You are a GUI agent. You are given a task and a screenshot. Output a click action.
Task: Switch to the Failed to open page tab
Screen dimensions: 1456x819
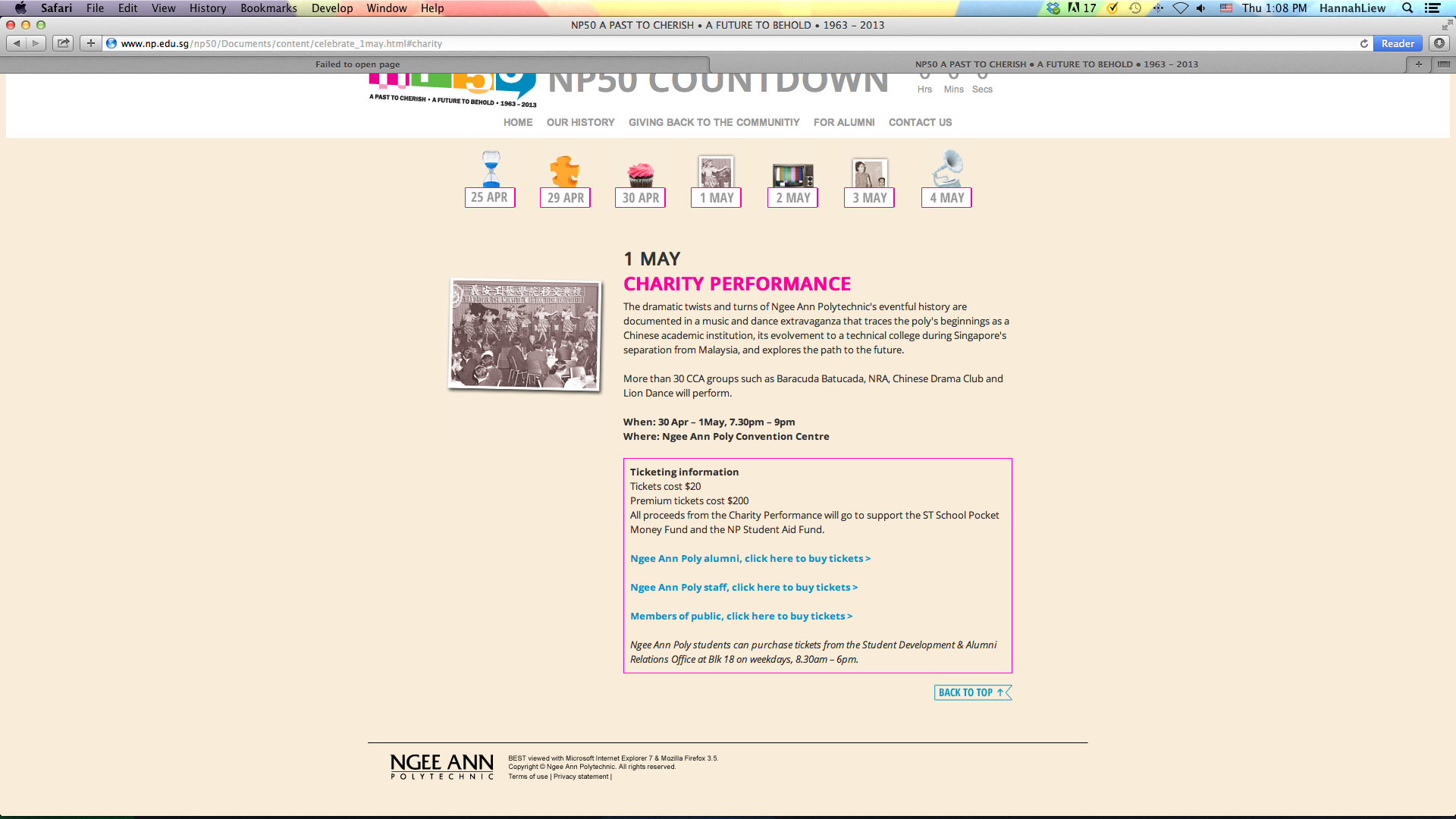pyautogui.click(x=357, y=64)
